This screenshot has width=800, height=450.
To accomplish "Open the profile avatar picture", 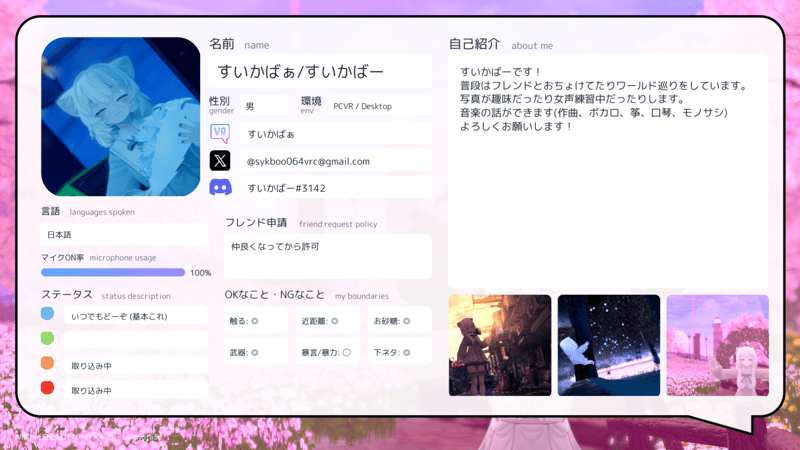I will (120, 116).
